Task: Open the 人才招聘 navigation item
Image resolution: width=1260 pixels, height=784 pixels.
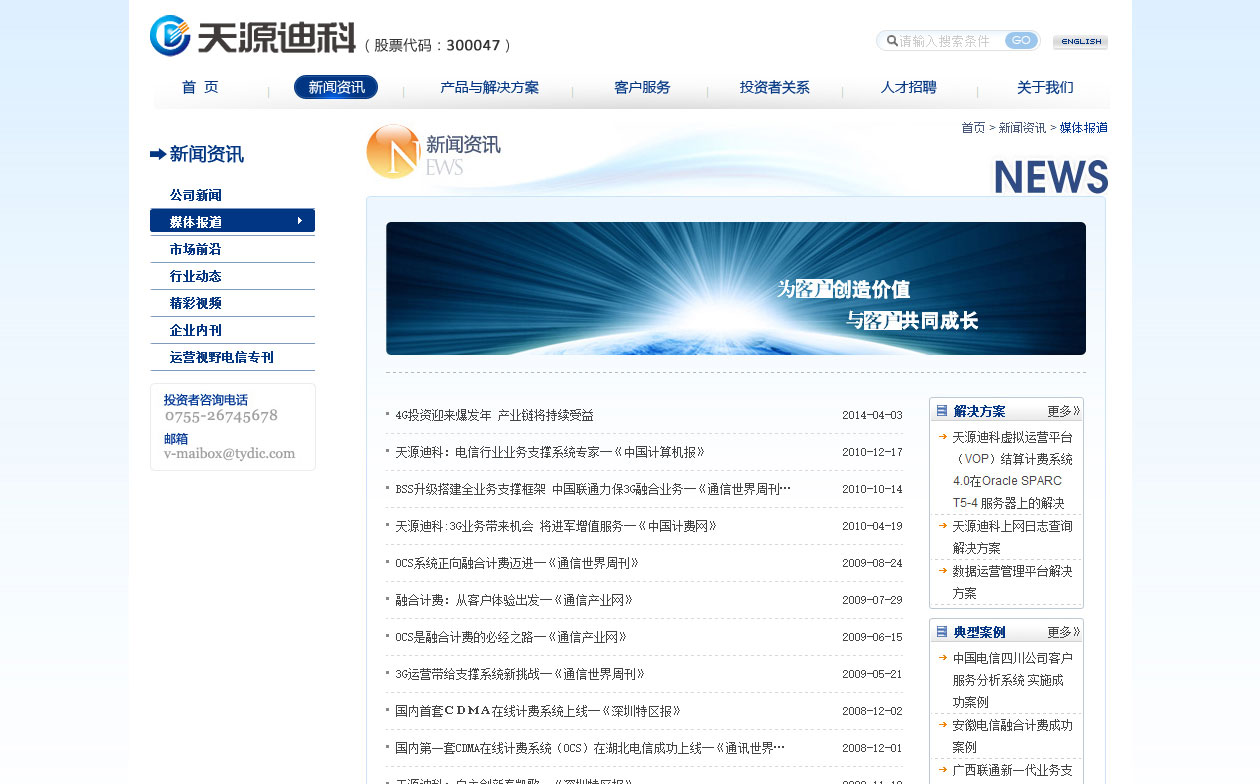Action: point(908,88)
